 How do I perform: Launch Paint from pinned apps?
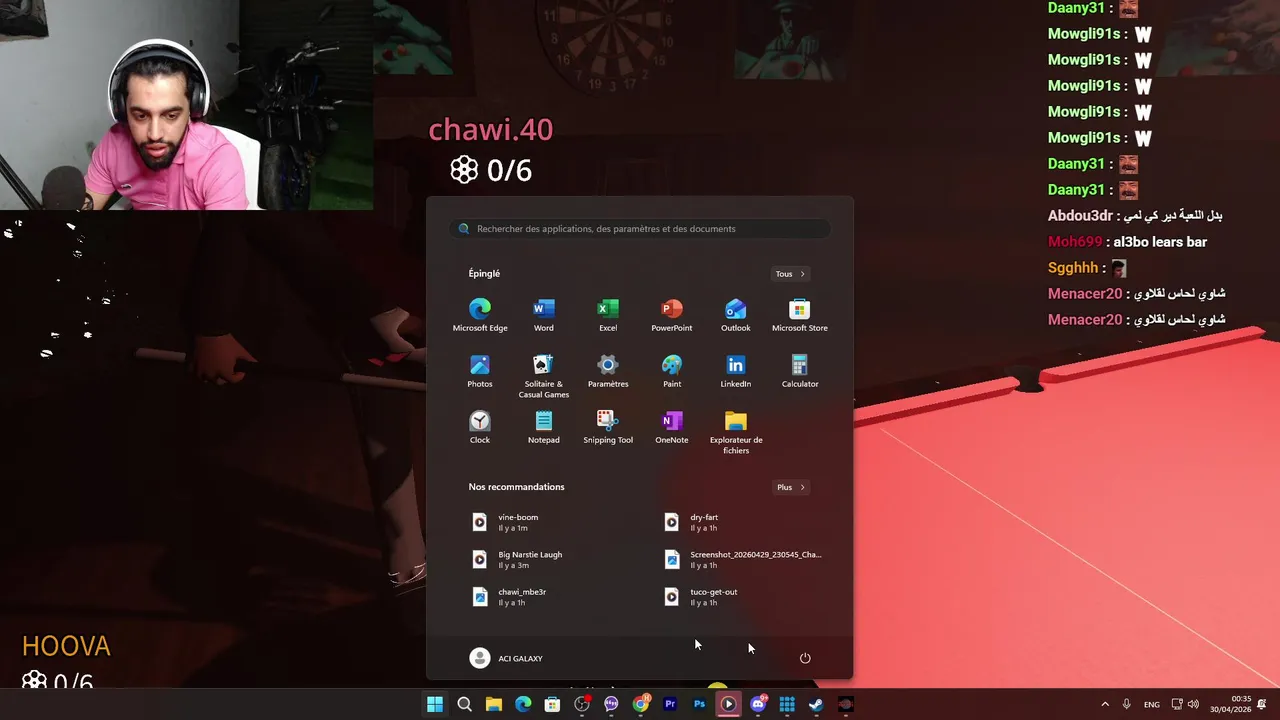[672, 371]
